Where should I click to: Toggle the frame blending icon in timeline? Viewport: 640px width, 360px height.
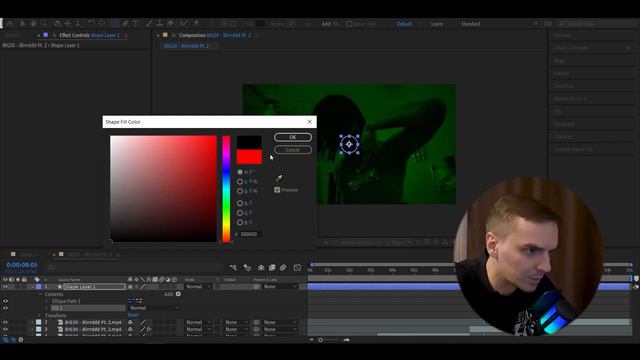(x=272, y=268)
